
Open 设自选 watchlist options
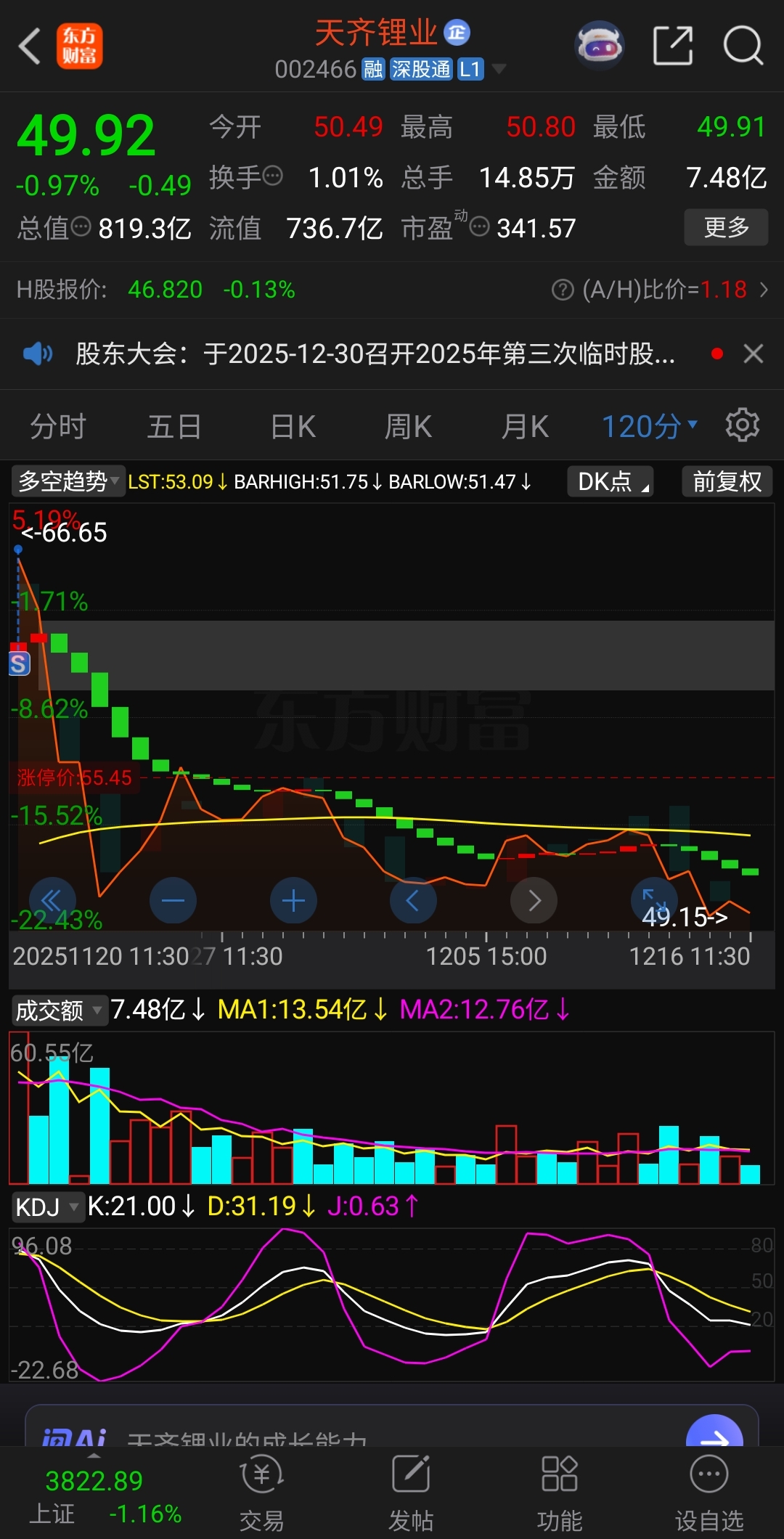[x=709, y=1494]
